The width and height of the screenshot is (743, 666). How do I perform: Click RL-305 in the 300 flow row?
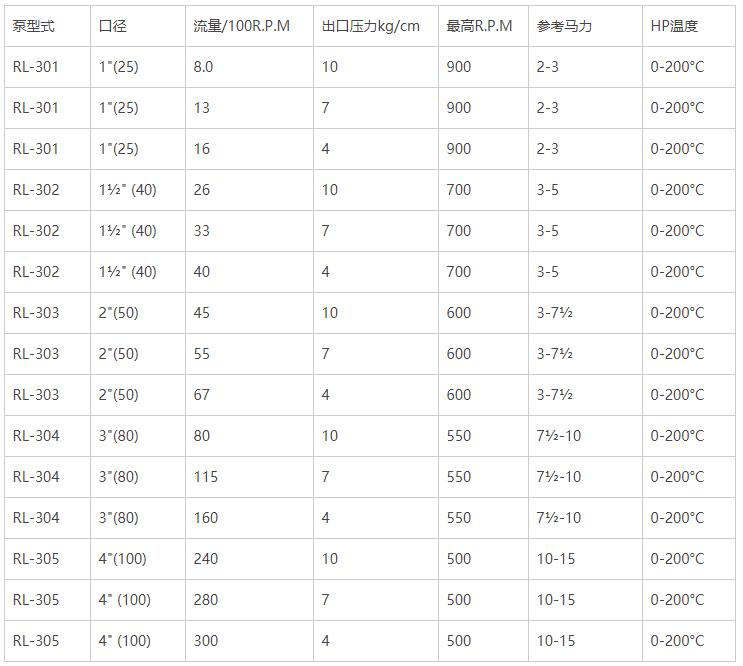[36, 641]
